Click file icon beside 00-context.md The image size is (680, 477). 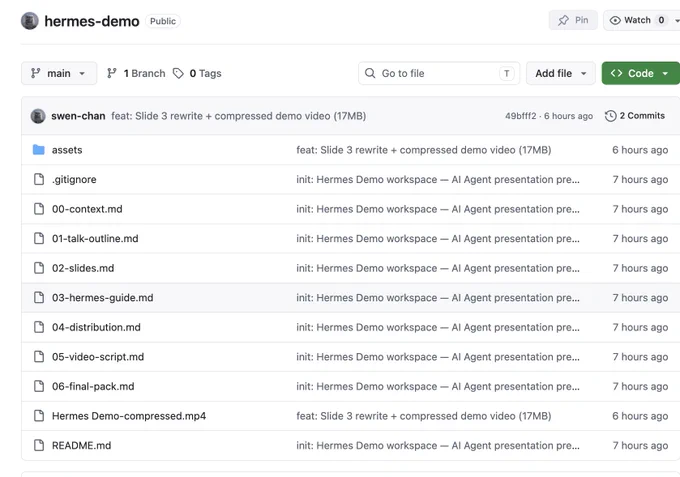[x=39, y=209]
